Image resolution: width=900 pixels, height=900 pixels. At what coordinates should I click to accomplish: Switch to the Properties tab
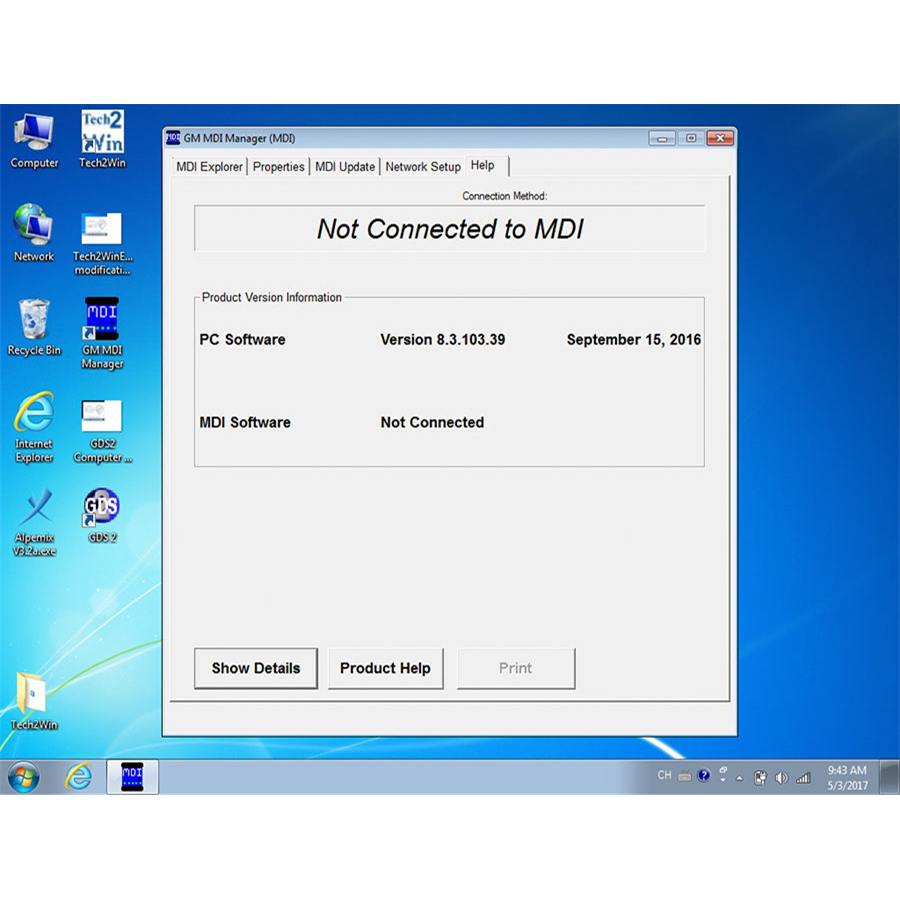pyautogui.click(x=278, y=166)
